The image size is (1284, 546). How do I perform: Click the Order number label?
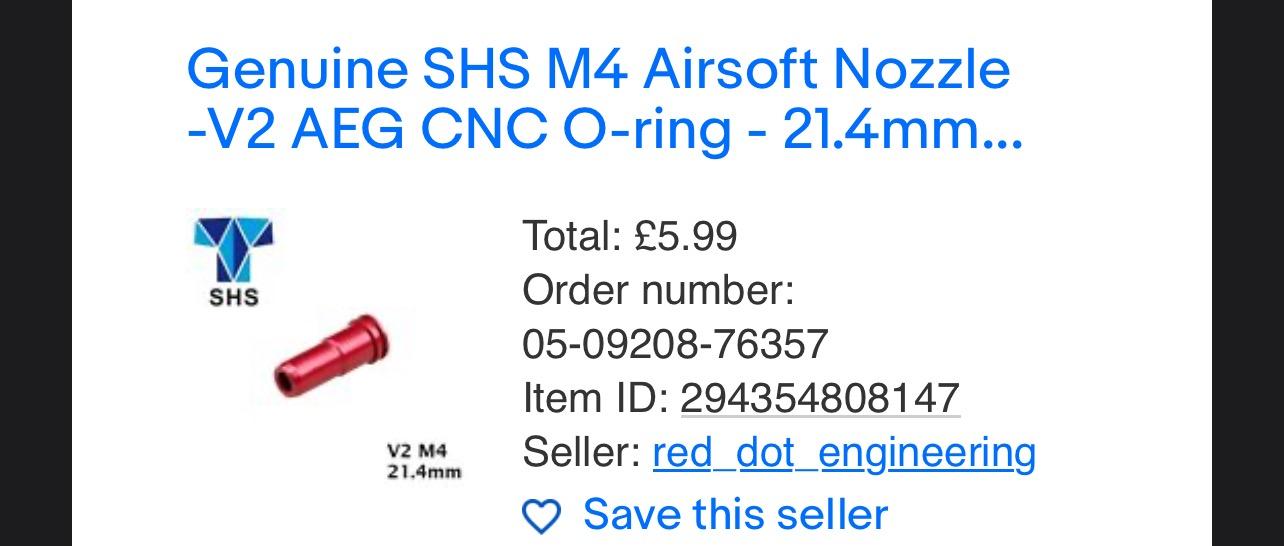[658, 291]
